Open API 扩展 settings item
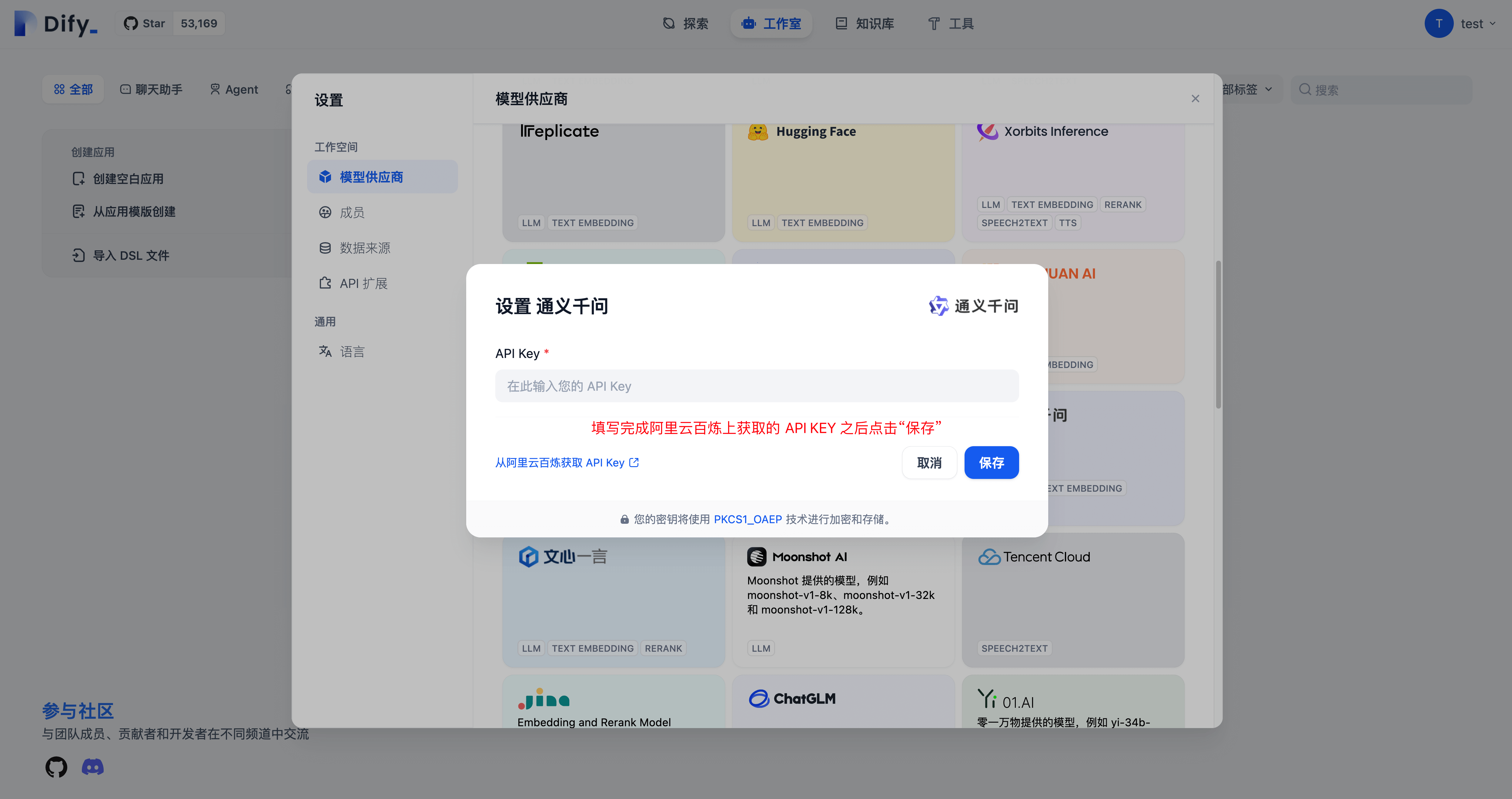1512x799 pixels. pyautogui.click(x=382, y=283)
